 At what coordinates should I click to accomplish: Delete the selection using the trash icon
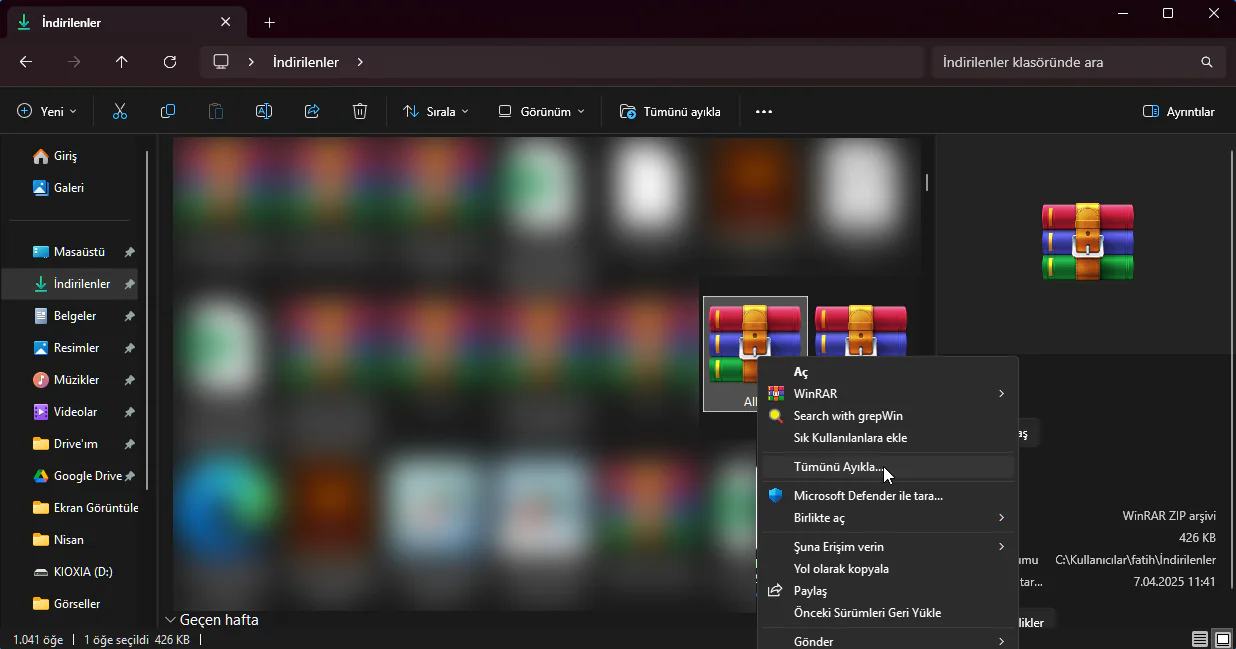coord(359,111)
